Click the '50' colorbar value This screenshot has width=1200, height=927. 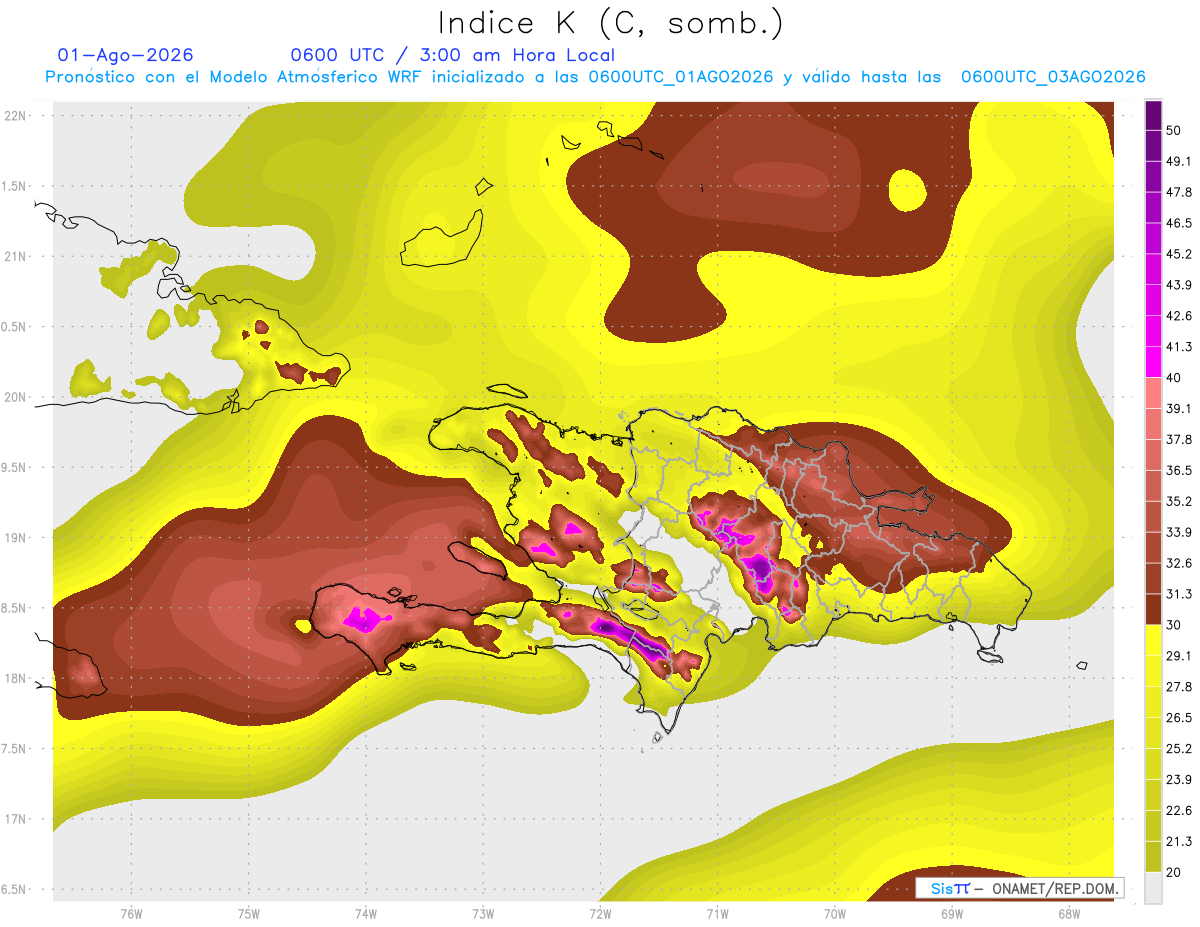click(1174, 129)
